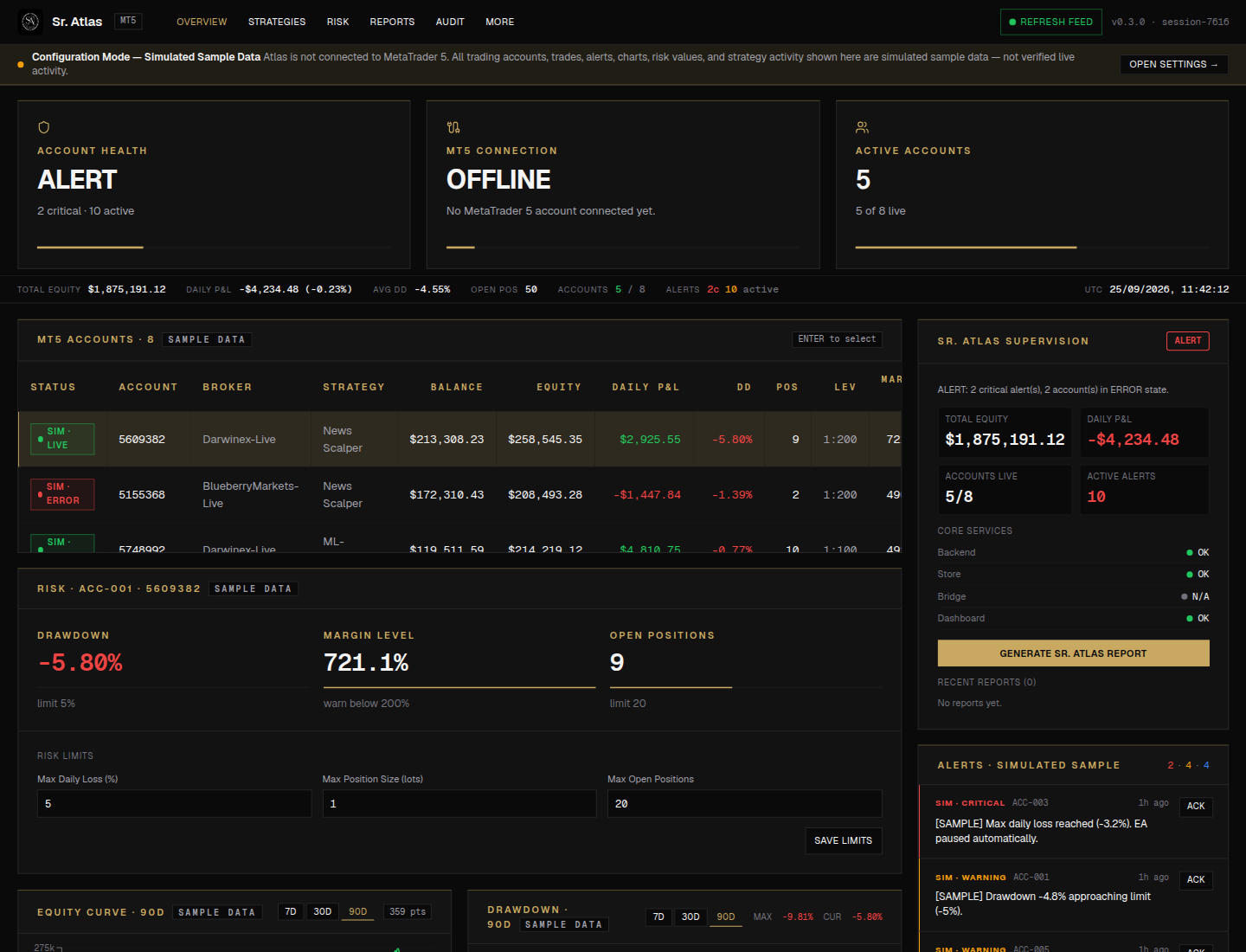Open the Reports menu item
Viewport: 1246px width, 952px height.
(392, 22)
